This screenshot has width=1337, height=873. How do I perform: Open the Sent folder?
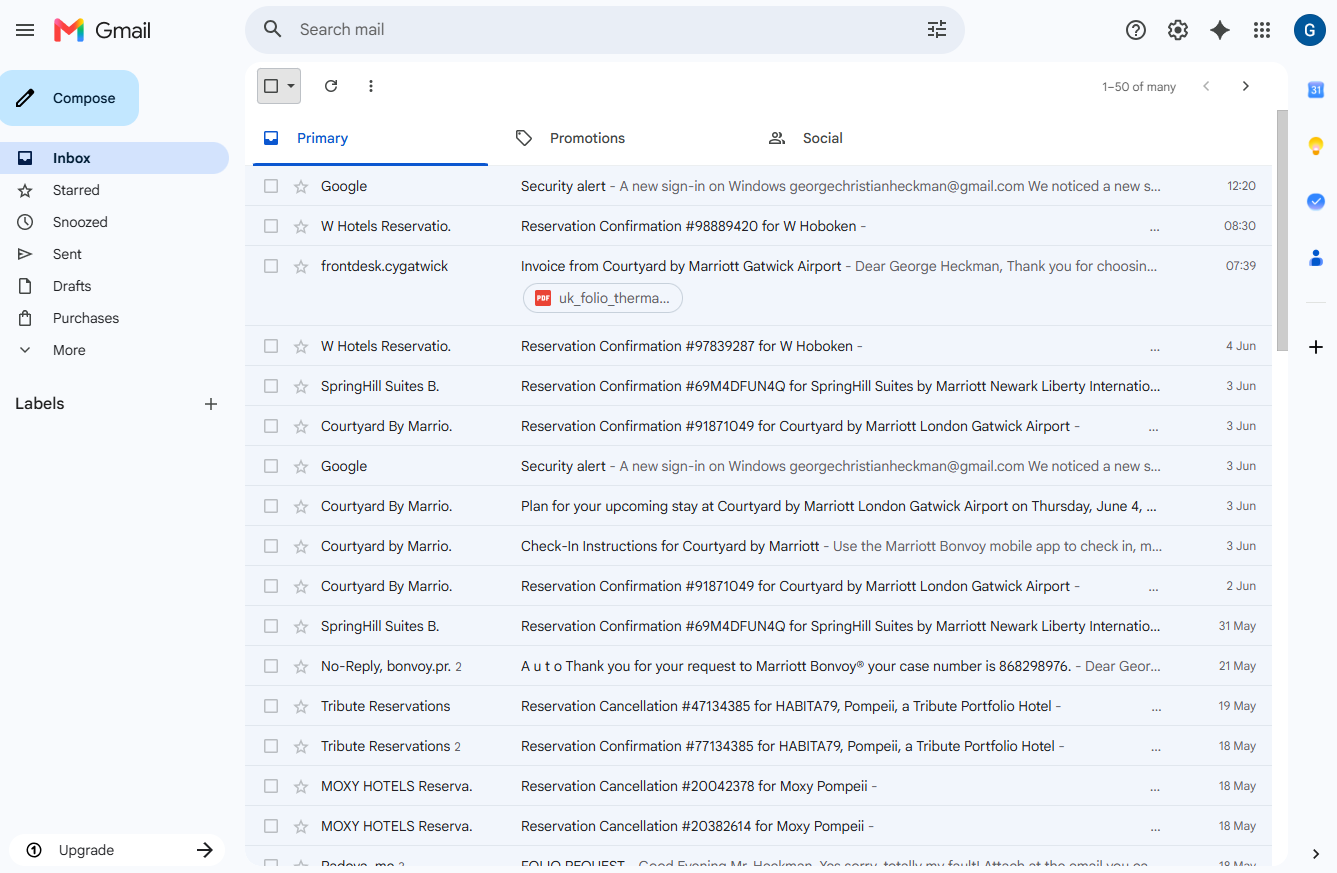click(114, 254)
